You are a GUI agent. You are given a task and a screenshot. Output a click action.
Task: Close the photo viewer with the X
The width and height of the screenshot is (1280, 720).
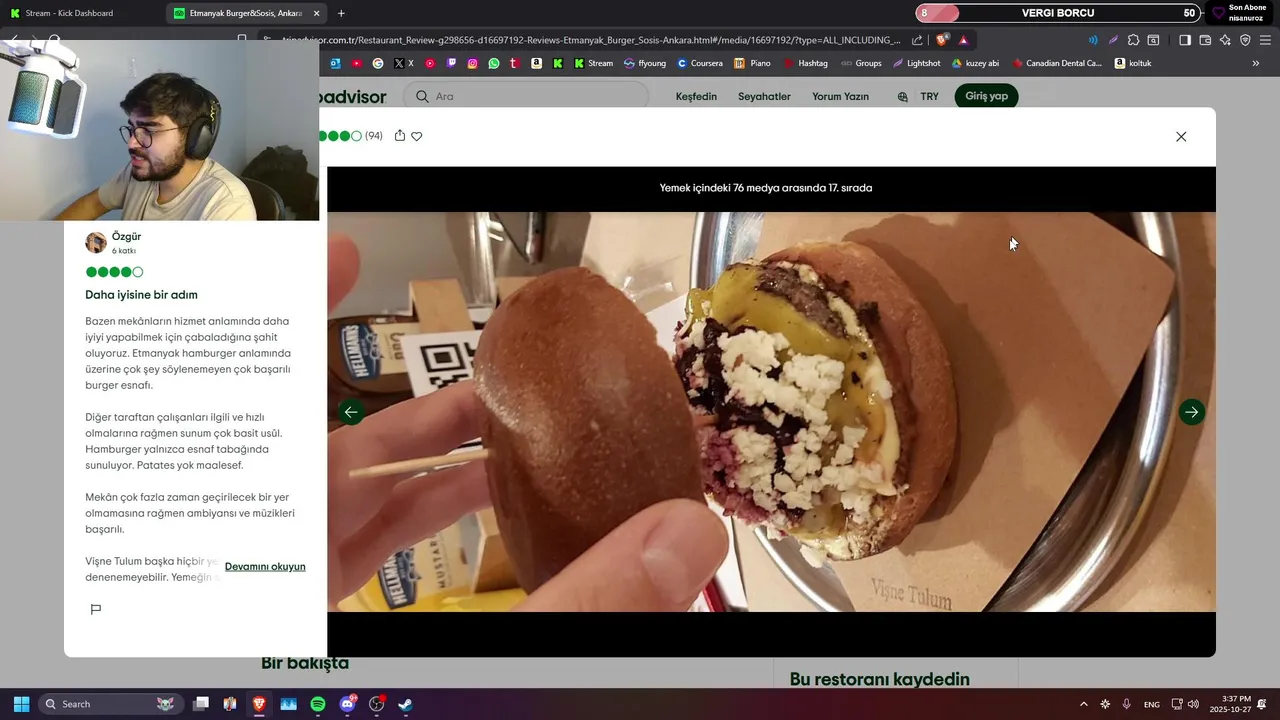tap(1181, 137)
